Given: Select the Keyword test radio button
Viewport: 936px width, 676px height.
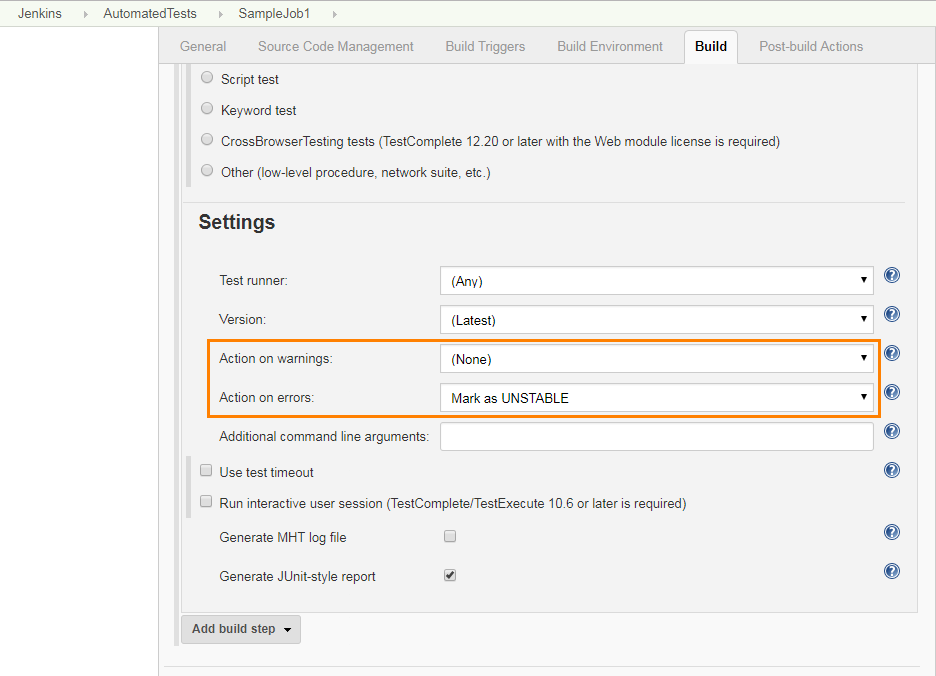Looking at the screenshot, I should click(x=207, y=108).
